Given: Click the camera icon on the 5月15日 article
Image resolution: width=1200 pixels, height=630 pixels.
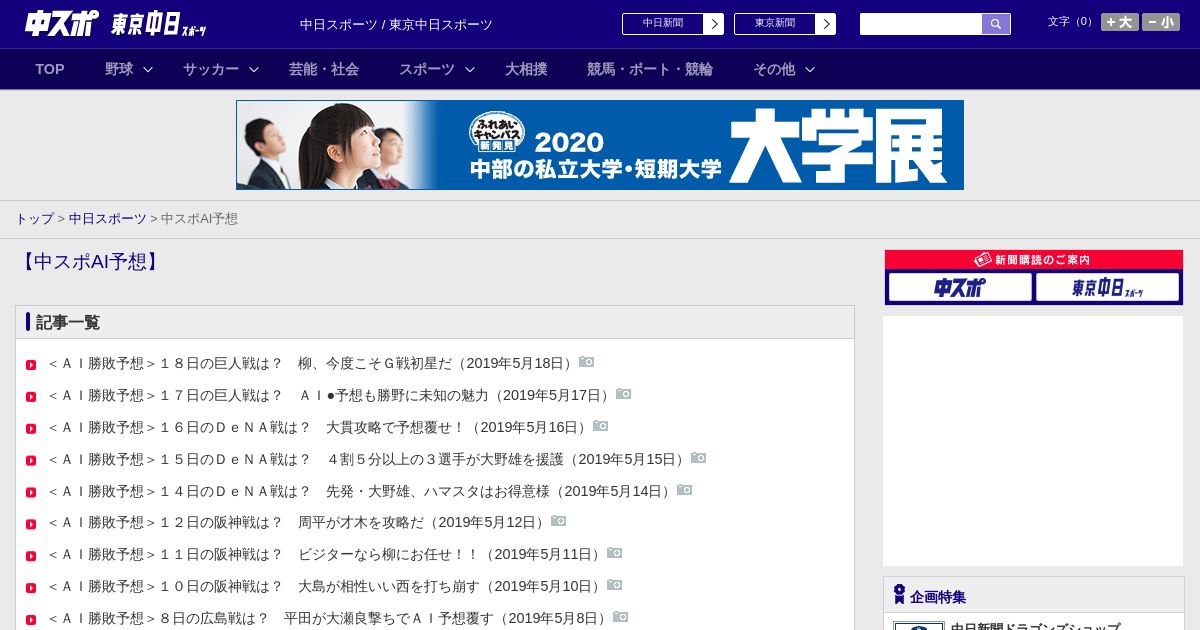Looking at the screenshot, I should pos(699,458).
